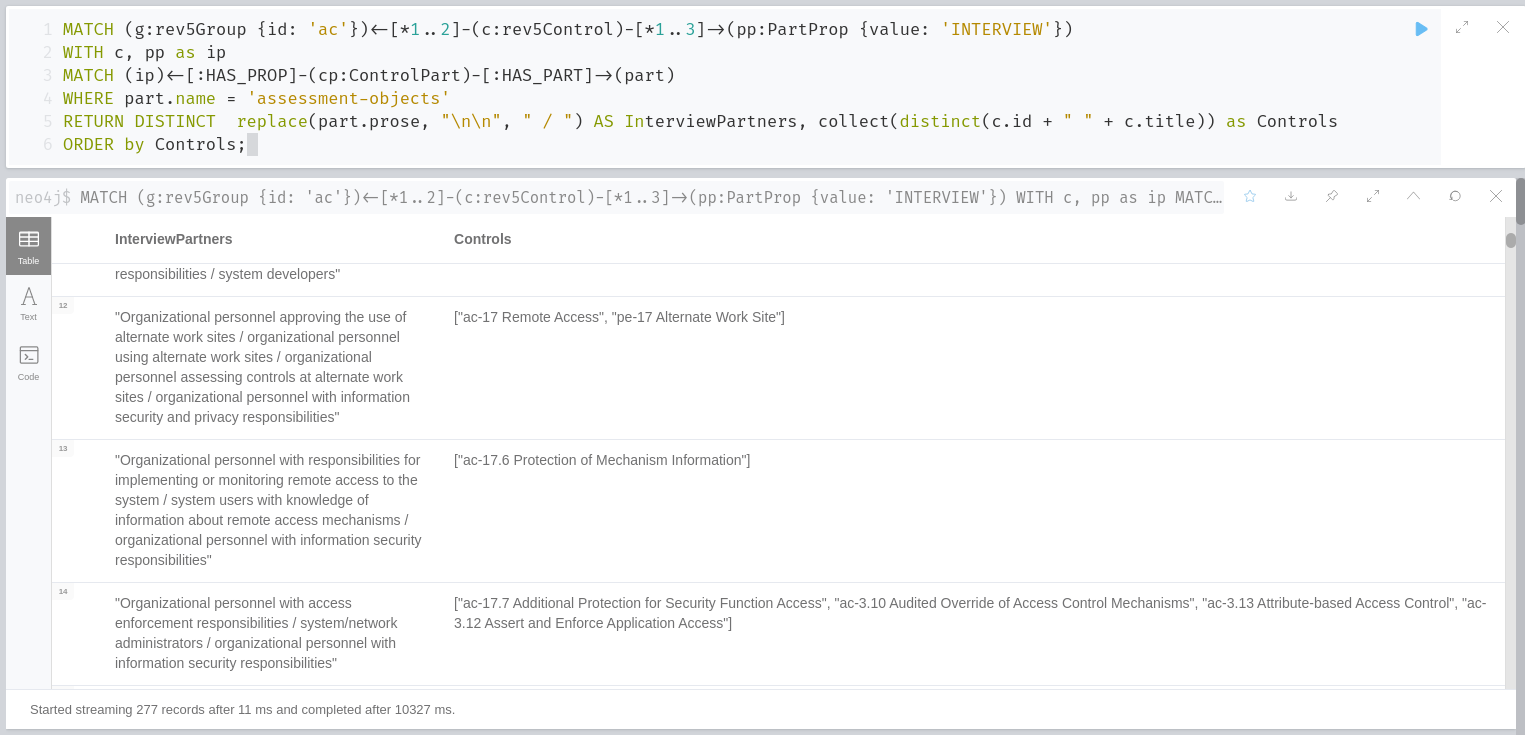Click the InterviewPartners column header

click(174, 239)
